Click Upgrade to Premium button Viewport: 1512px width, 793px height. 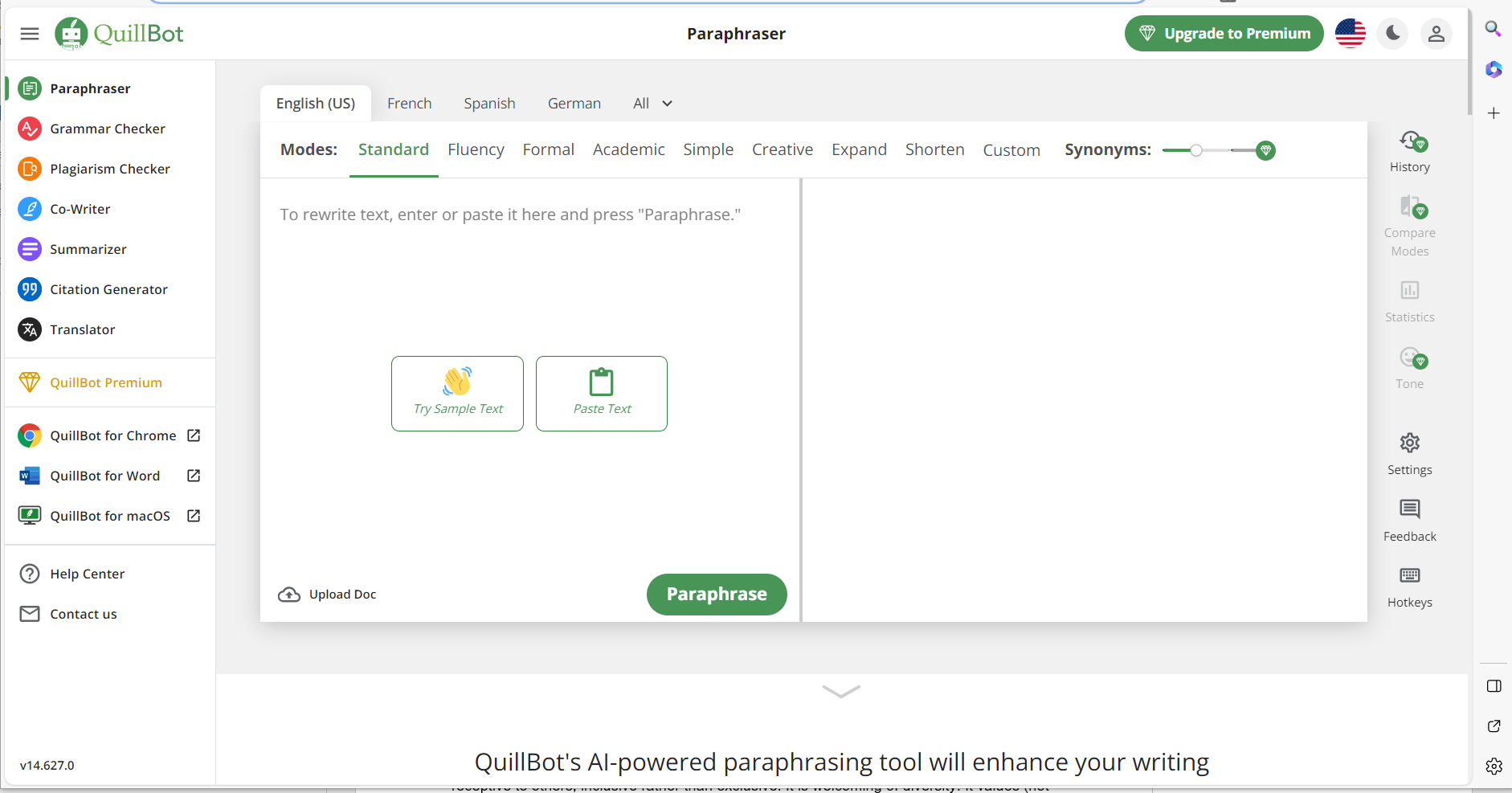point(1224,34)
